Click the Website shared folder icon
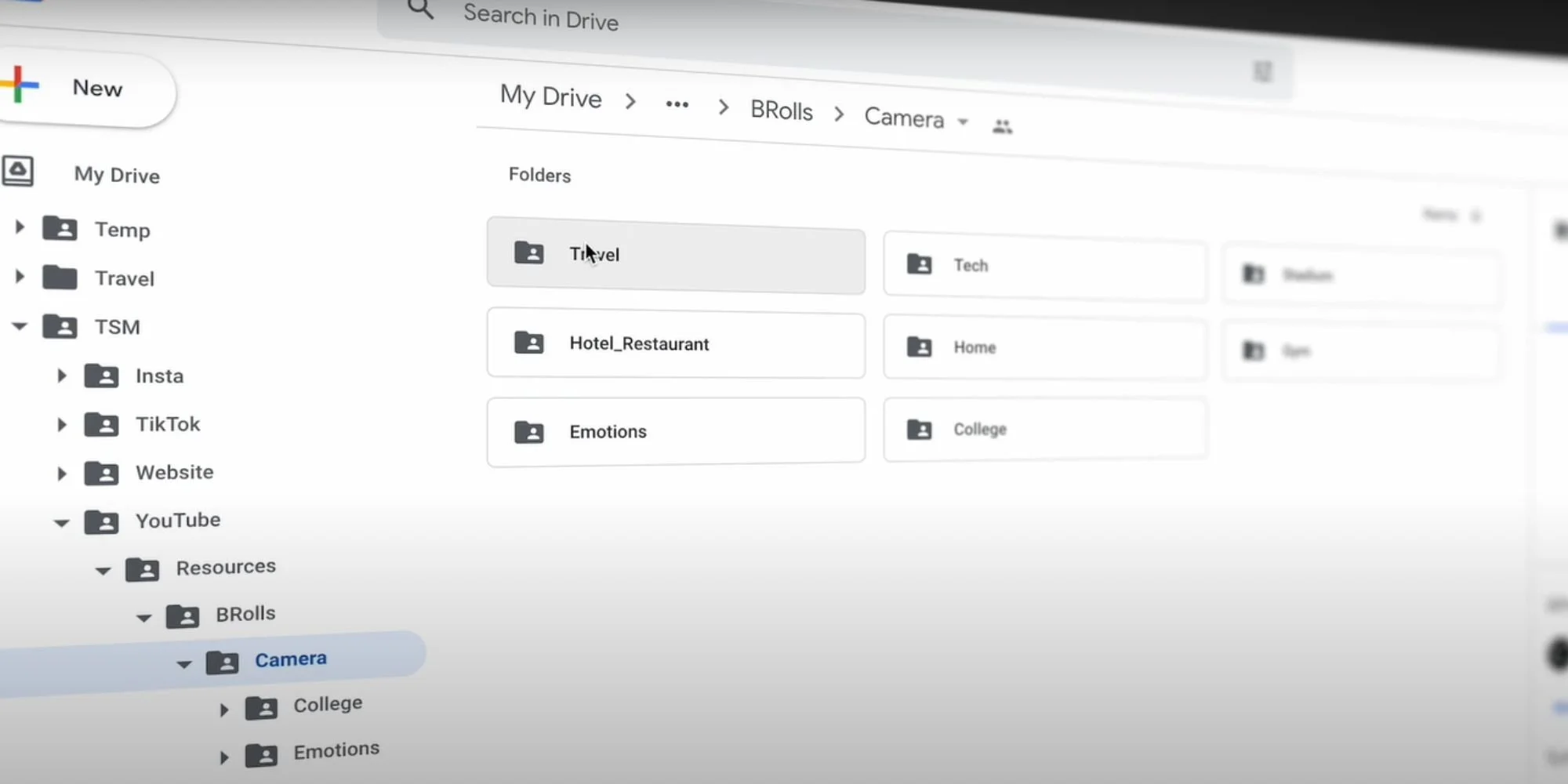 tap(101, 474)
